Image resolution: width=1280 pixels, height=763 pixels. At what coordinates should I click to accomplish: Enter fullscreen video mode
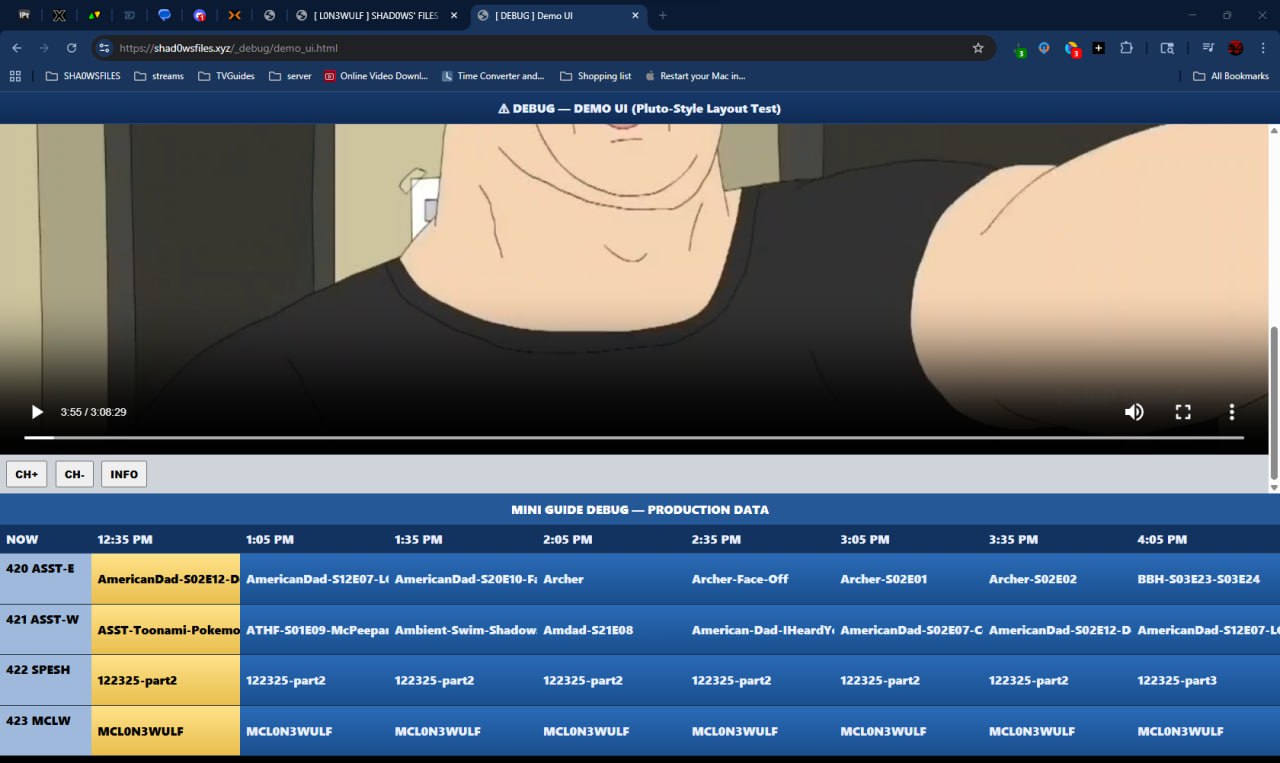click(1183, 412)
